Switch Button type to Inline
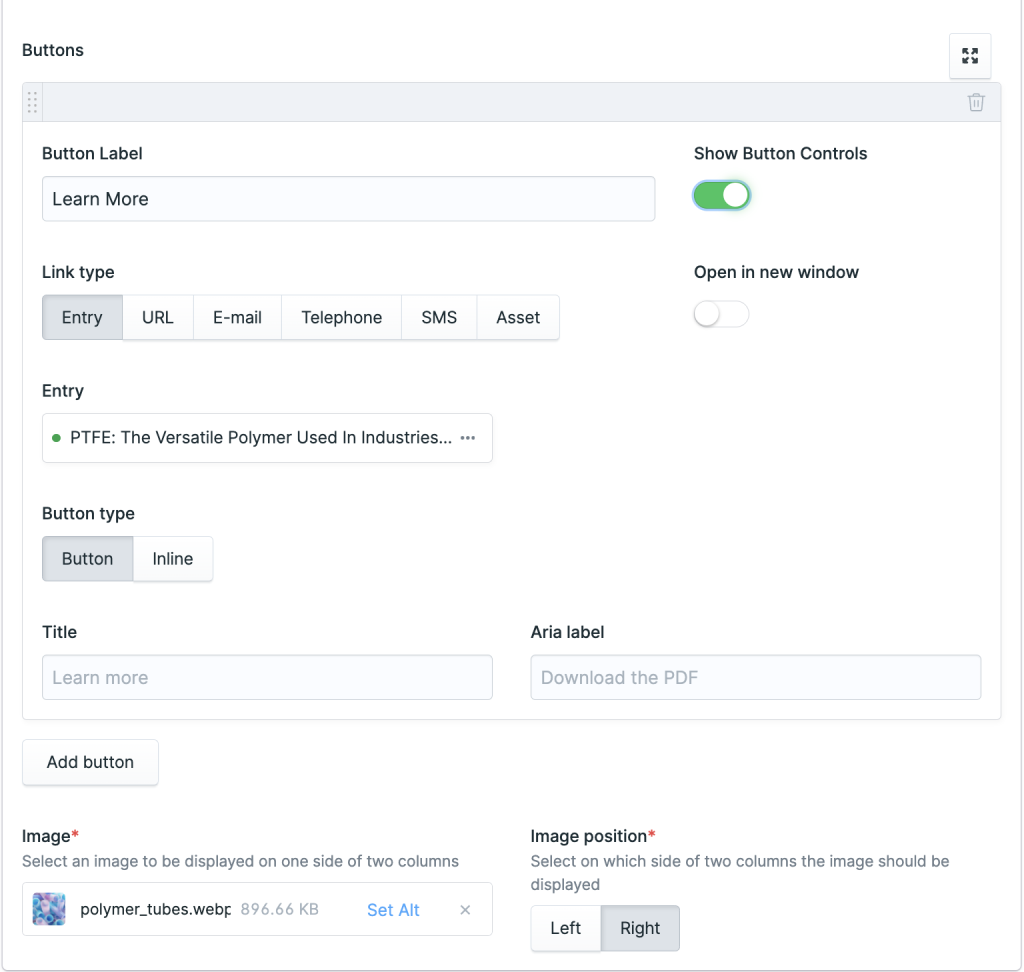 (172, 558)
